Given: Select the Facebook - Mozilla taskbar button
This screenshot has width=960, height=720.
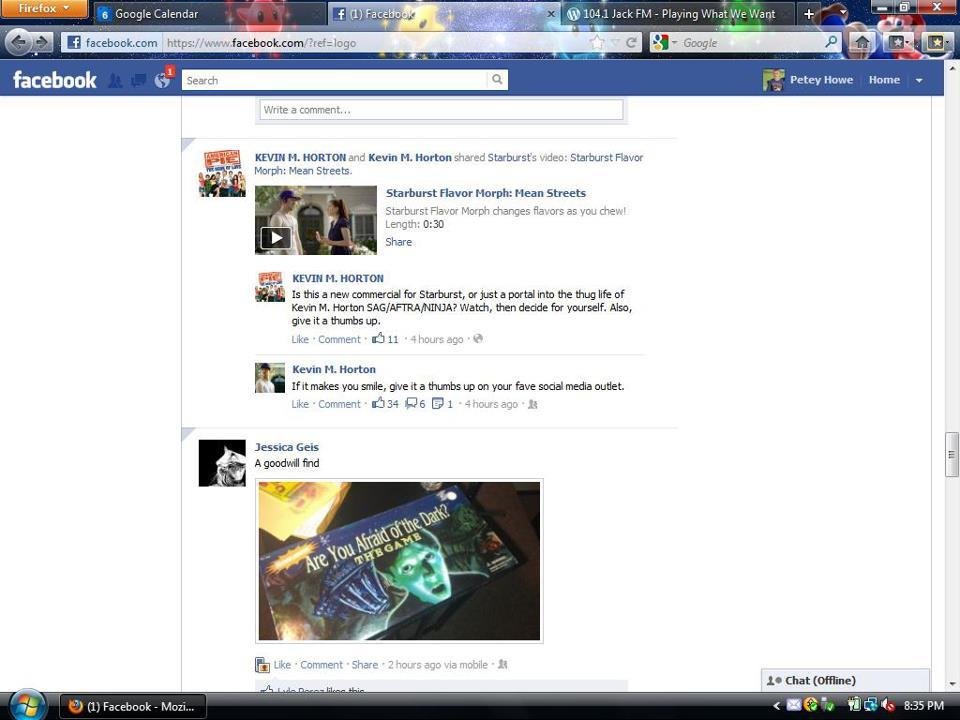Looking at the screenshot, I should (133, 706).
